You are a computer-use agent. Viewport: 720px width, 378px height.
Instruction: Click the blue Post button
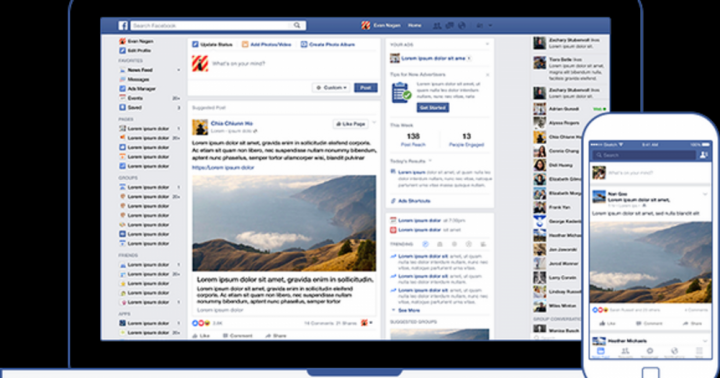[366, 87]
